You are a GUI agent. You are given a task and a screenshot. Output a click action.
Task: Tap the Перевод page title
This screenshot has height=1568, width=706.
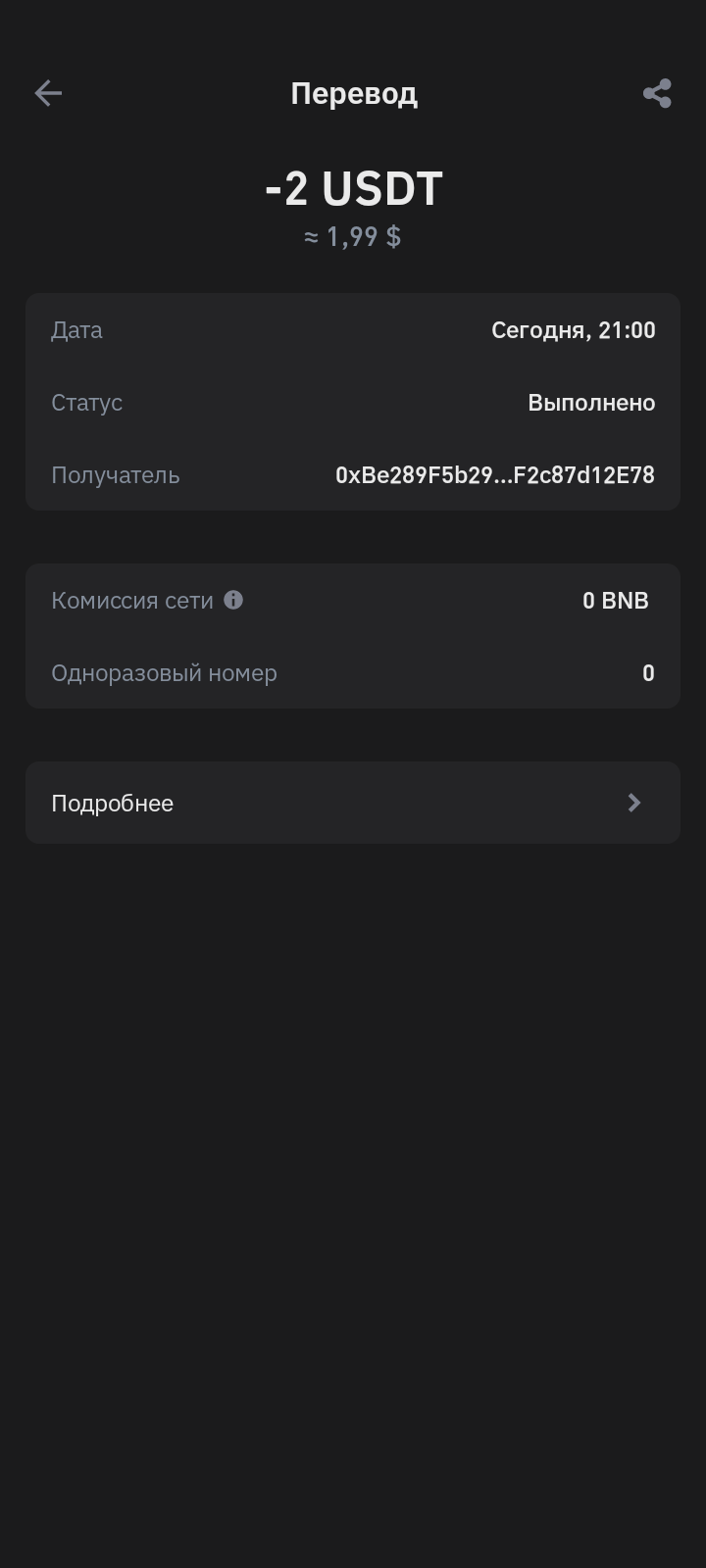354,93
